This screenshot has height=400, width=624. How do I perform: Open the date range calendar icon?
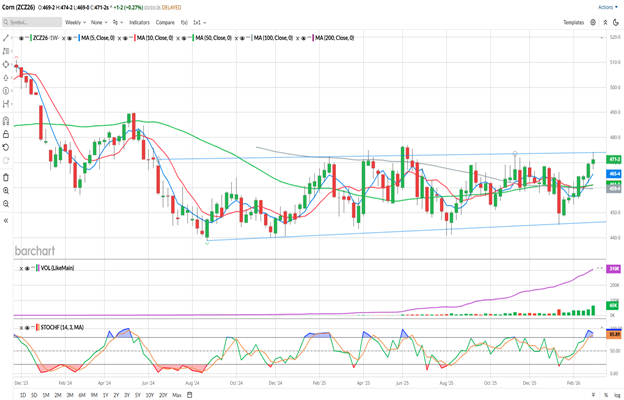[x=190, y=395]
